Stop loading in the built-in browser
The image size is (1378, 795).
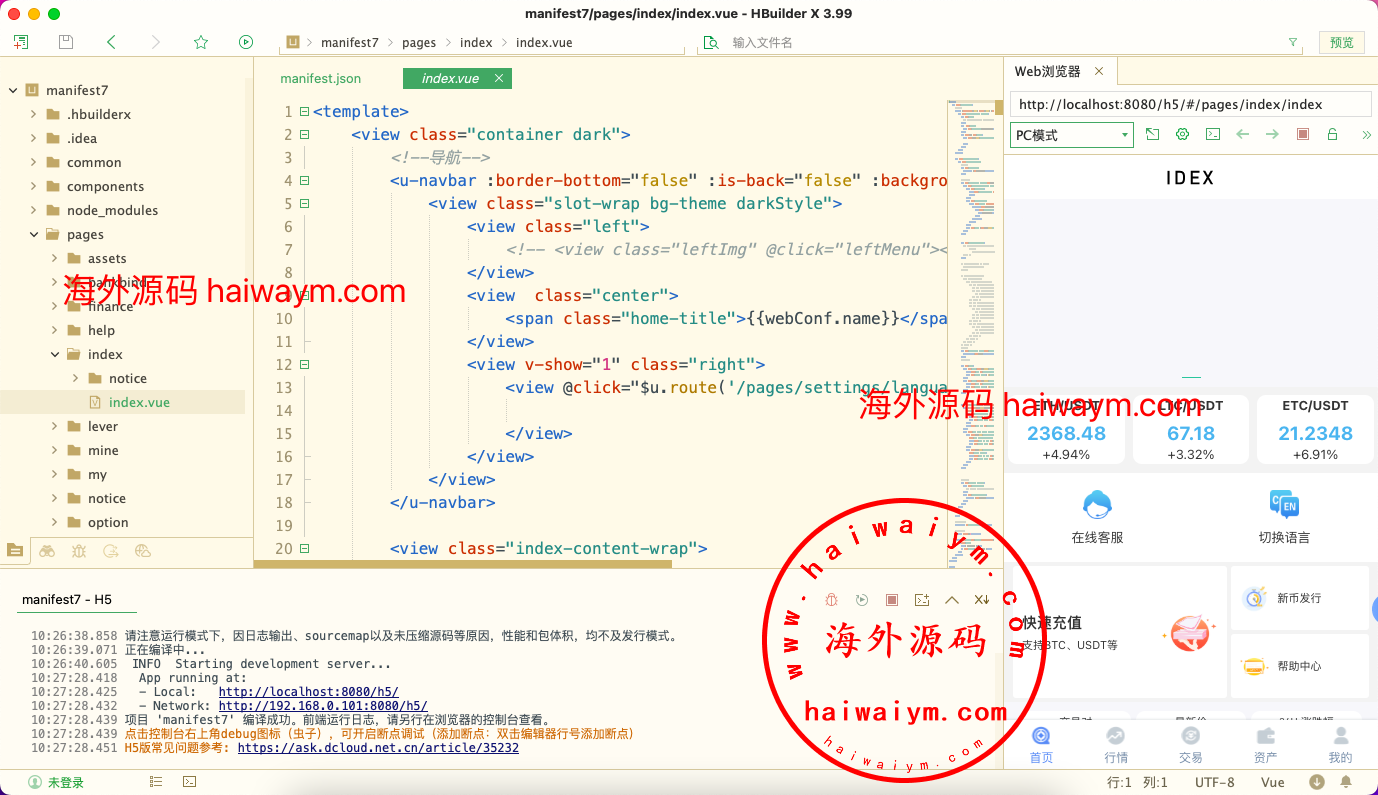(x=1302, y=134)
